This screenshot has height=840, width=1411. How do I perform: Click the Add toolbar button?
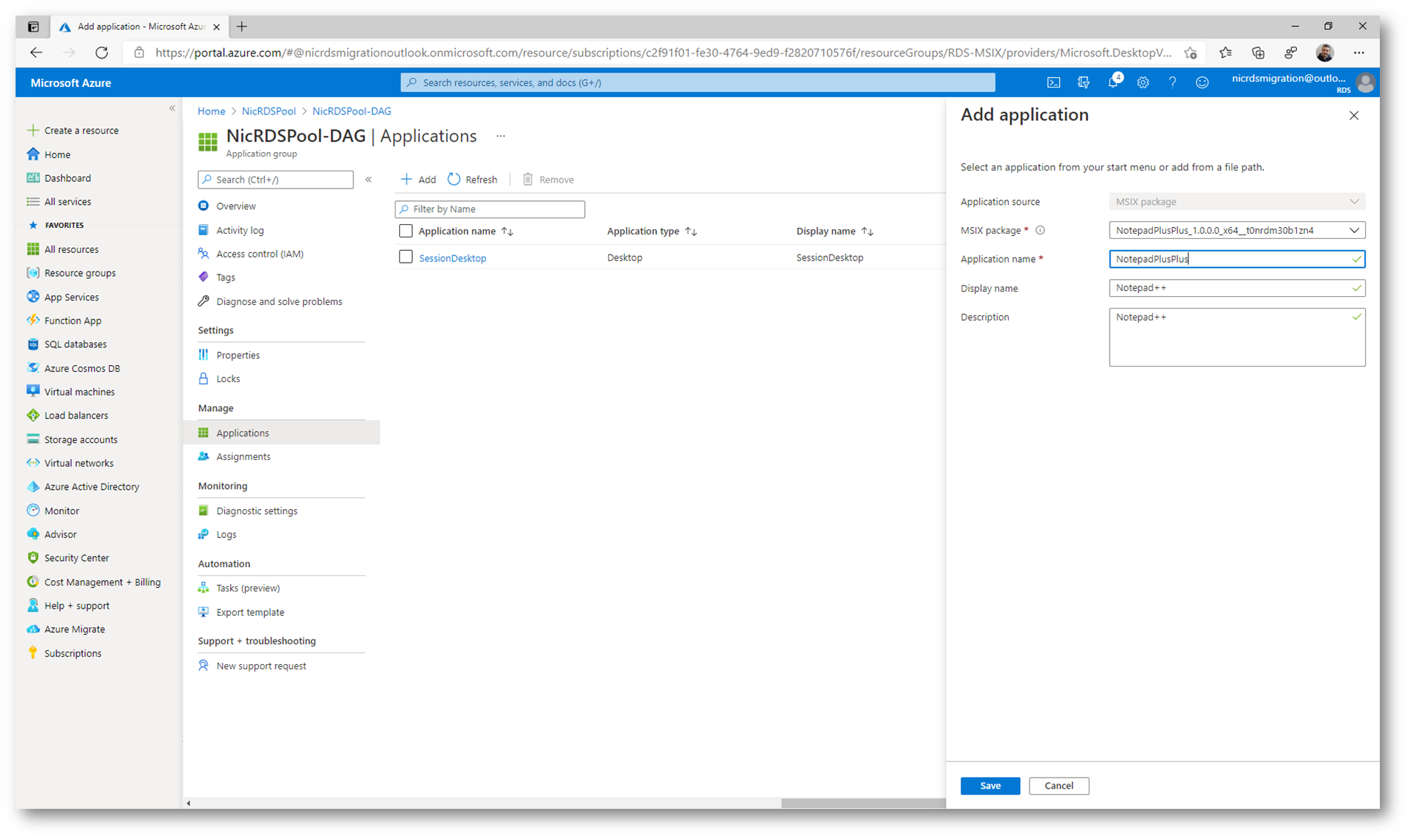click(419, 179)
